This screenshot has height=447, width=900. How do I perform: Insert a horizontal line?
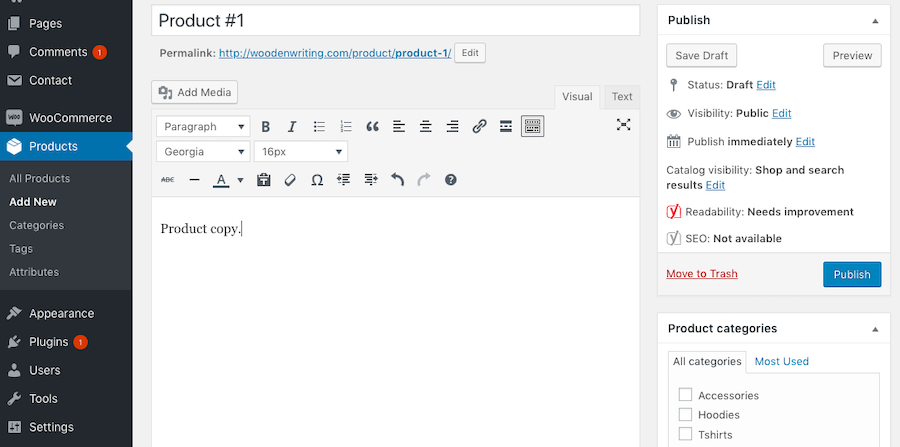click(195, 180)
